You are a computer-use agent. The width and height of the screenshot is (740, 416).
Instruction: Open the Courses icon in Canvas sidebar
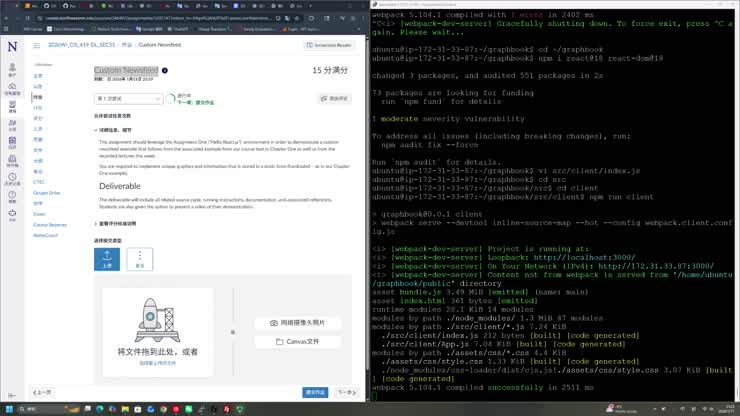[x=12, y=107]
